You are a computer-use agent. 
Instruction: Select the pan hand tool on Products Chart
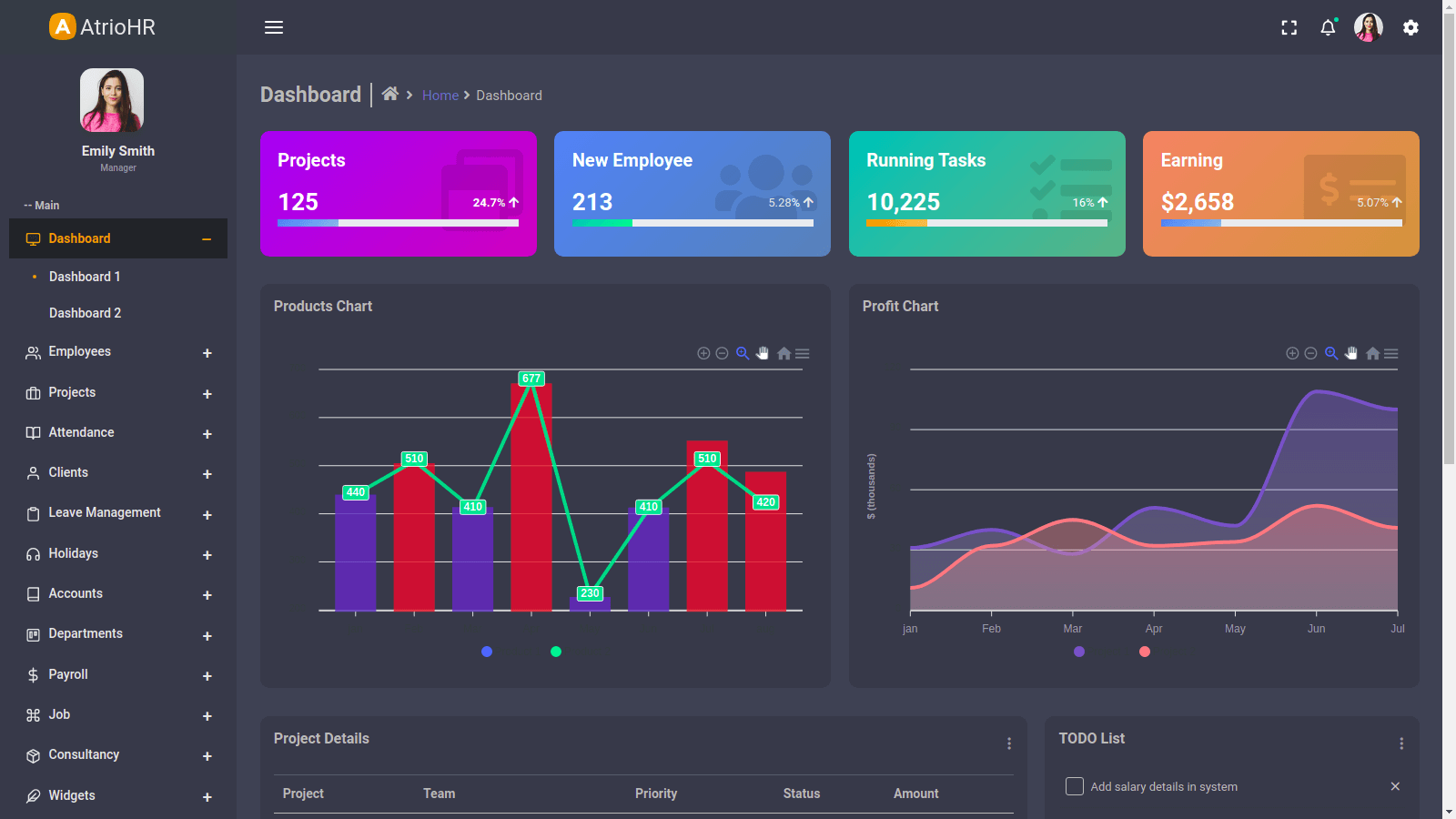[763, 353]
